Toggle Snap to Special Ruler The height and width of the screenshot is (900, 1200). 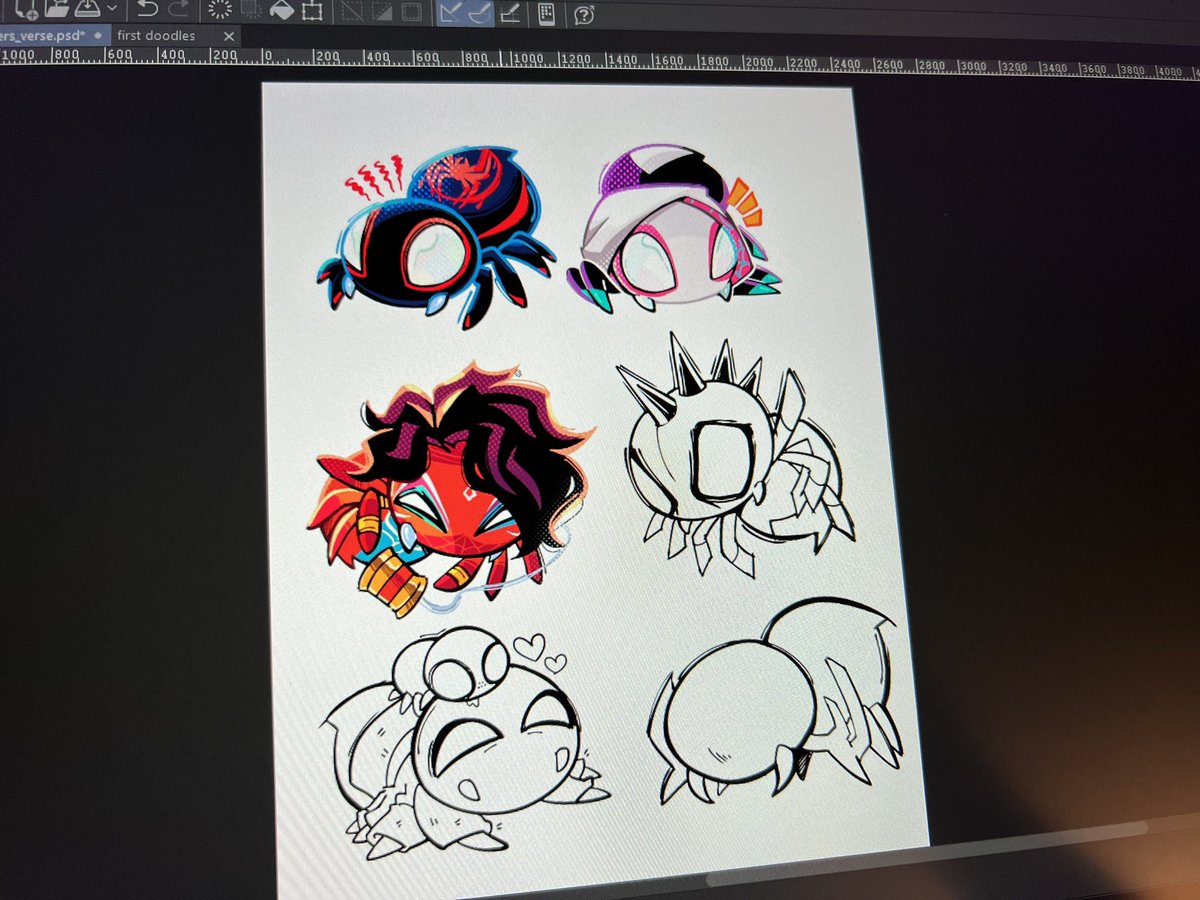click(480, 13)
